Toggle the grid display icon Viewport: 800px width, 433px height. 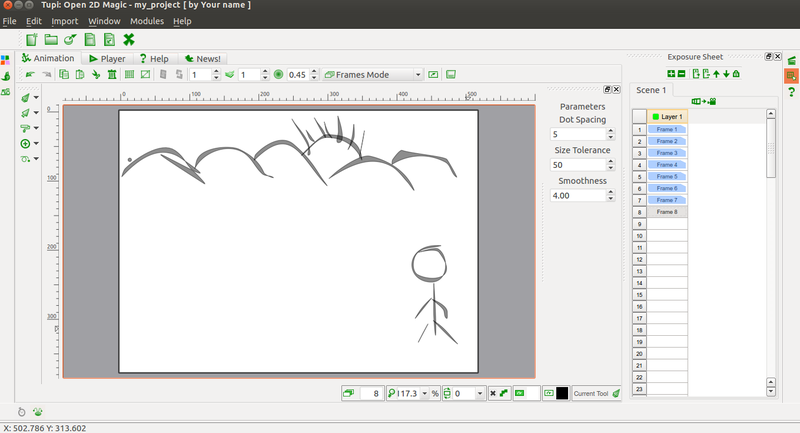130,74
